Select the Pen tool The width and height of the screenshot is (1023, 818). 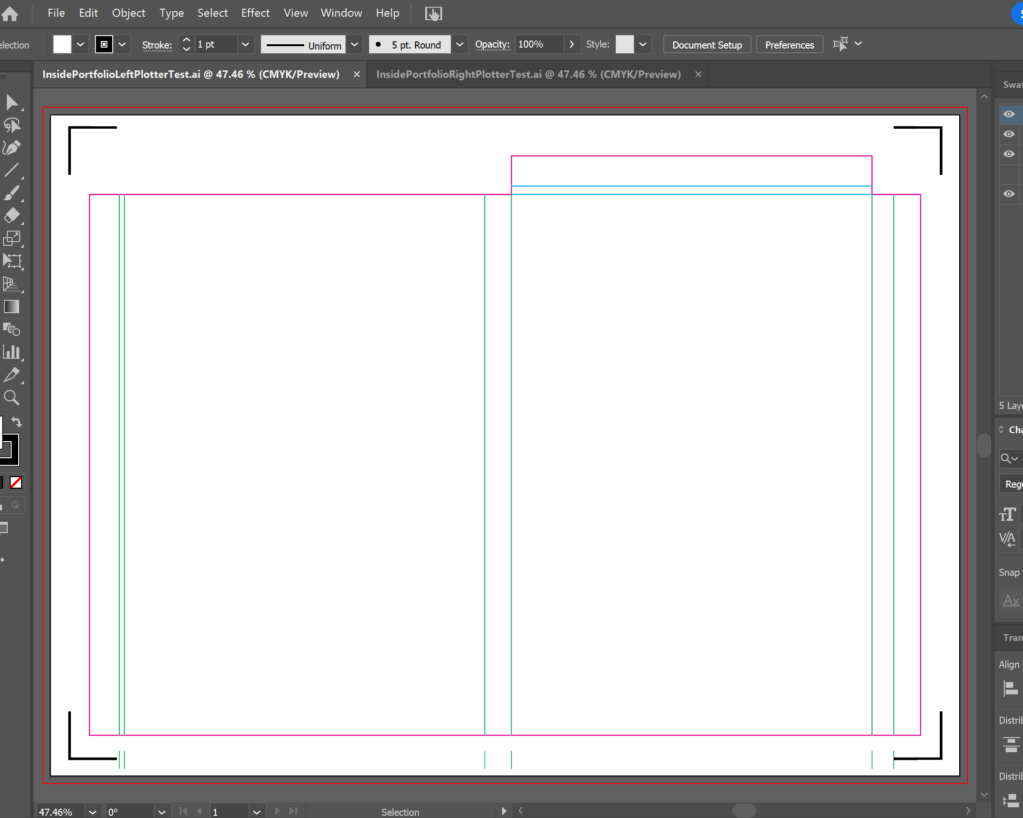click(12, 147)
